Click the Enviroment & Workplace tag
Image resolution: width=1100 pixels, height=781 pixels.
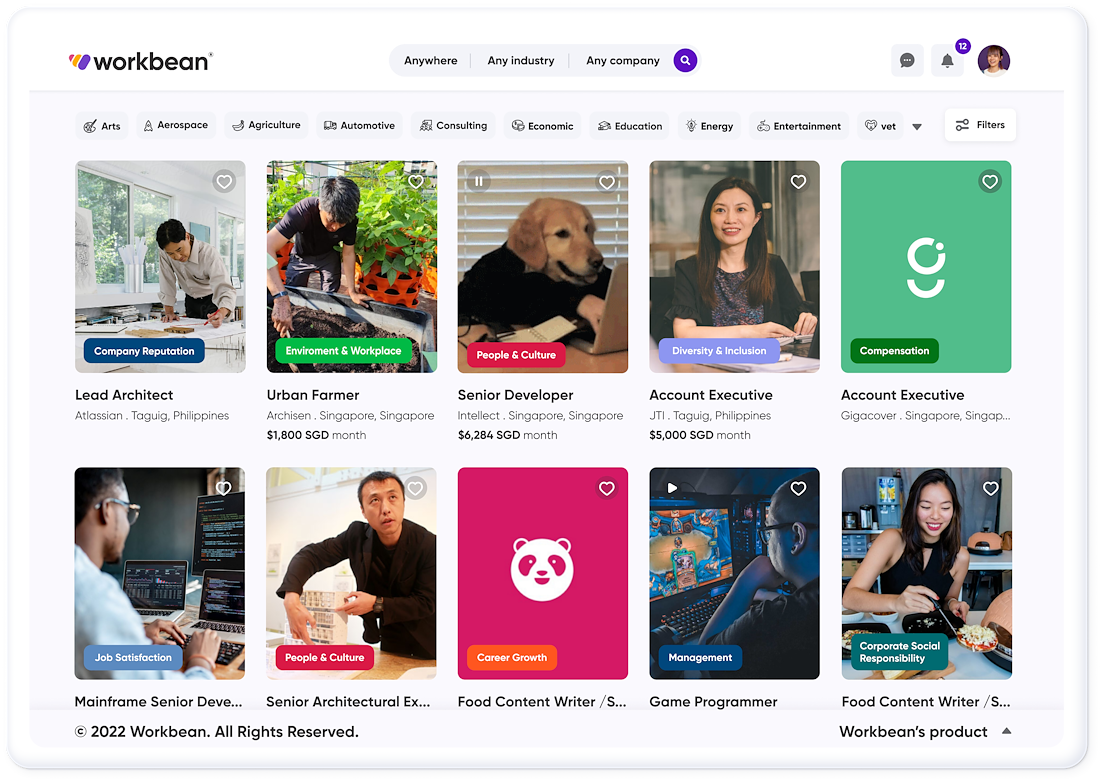[x=343, y=350]
